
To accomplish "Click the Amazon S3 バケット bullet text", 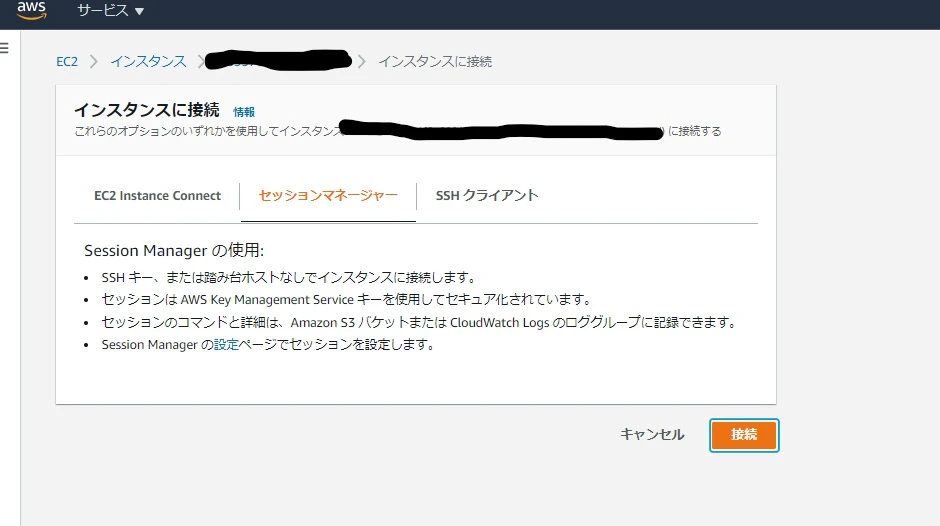I will 418,322.
